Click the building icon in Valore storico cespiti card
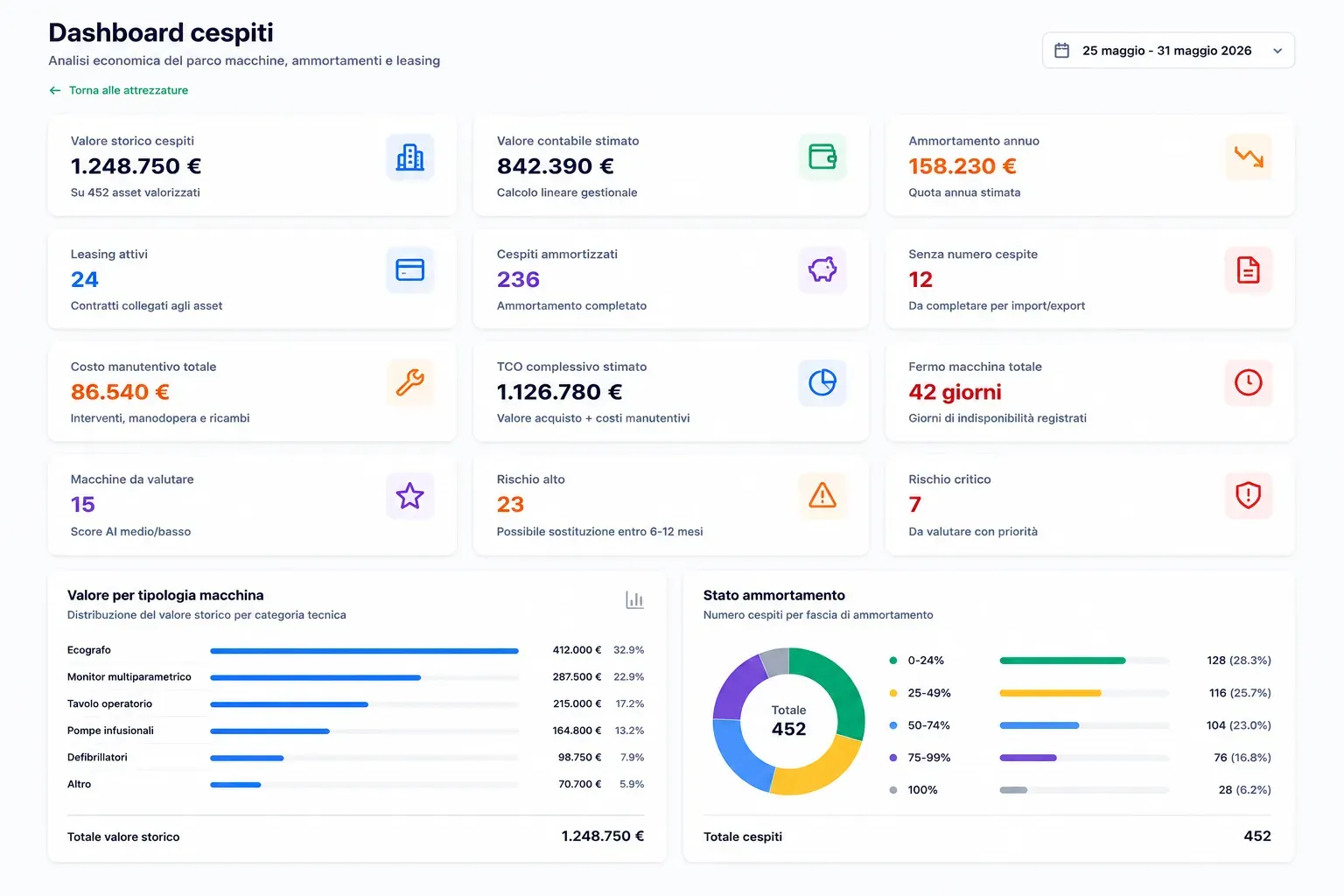Image resolution: width=1344 pixels, height=896 pixels. (409, 157)
